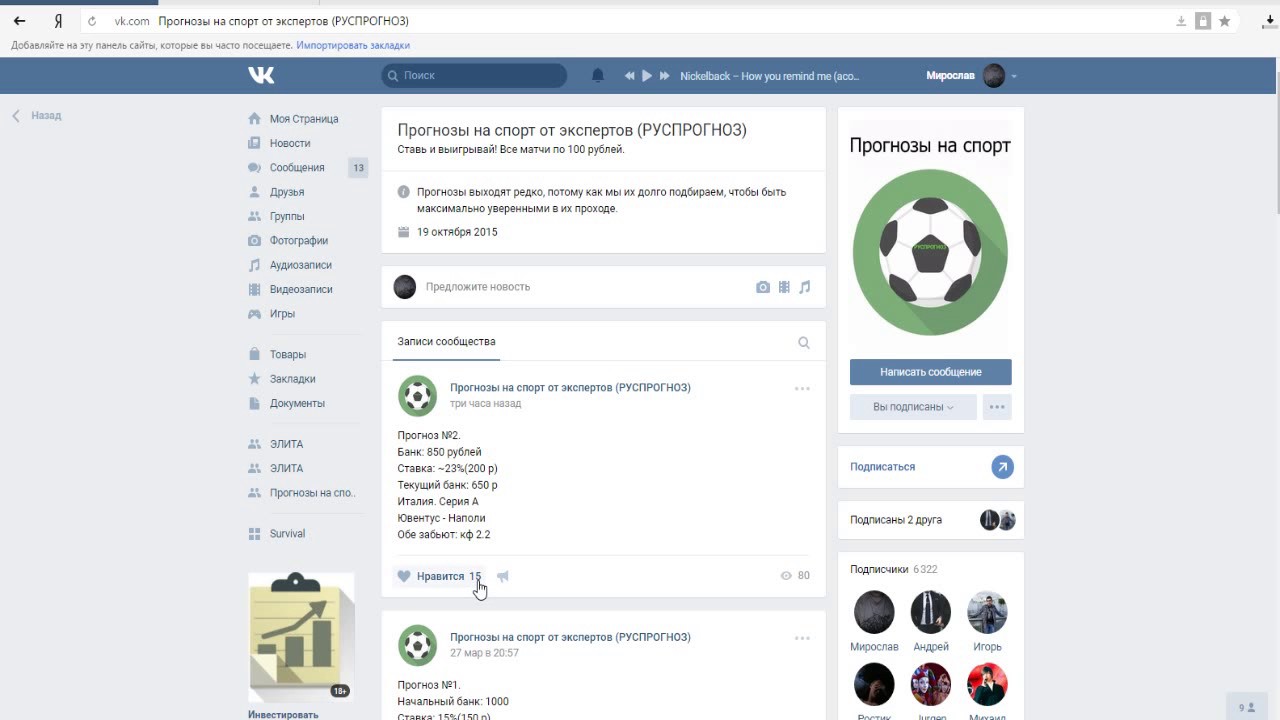Click the views eye icon showing 80
Screen dimensions: 1280x720
pyautogui.click(x=786, y=576)
